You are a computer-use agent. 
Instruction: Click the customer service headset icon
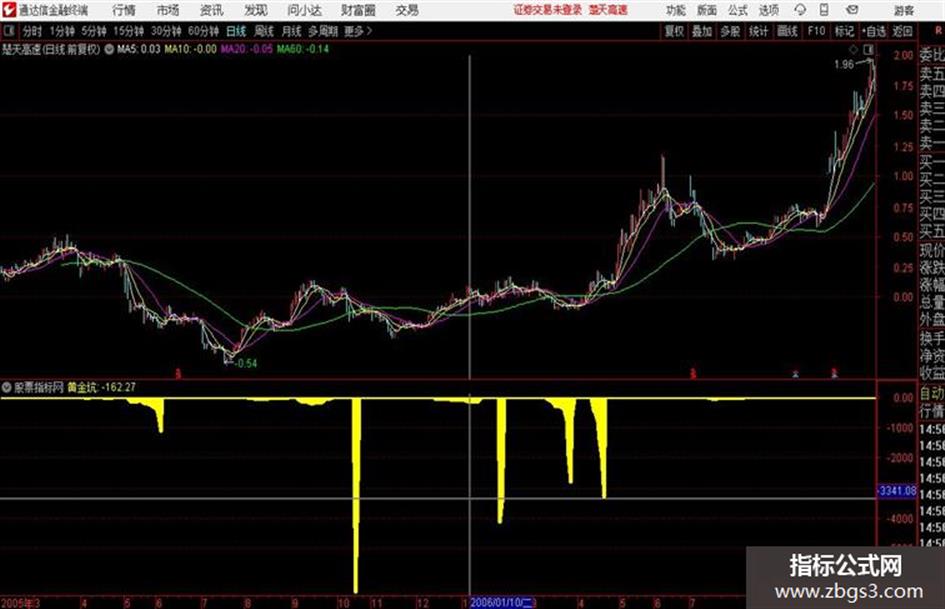(x=800, y=10)
